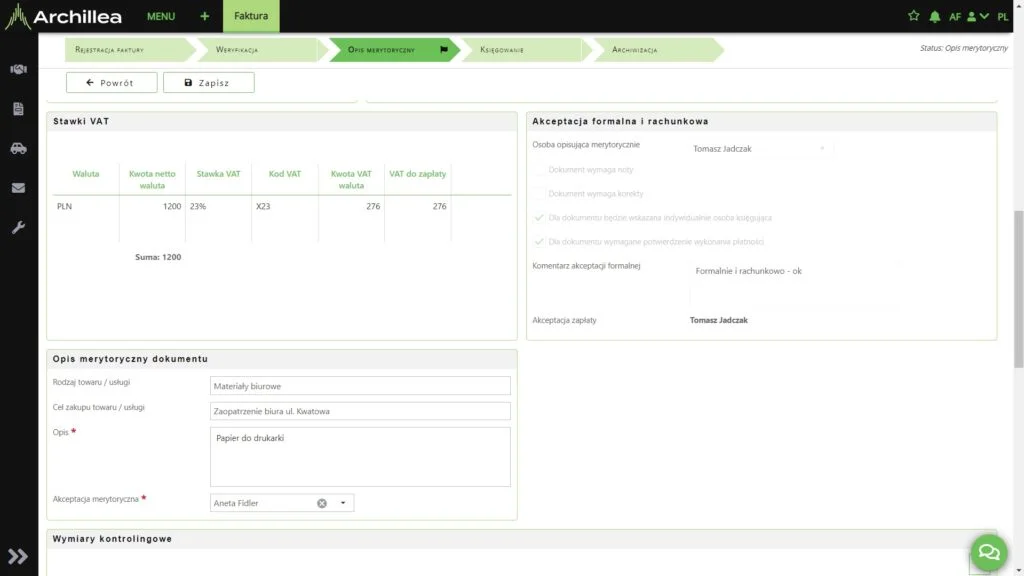Viewport: 1024px width, 576px height.
Task: Open the car fleet icon in the sidebar
Action: (18, 148)
